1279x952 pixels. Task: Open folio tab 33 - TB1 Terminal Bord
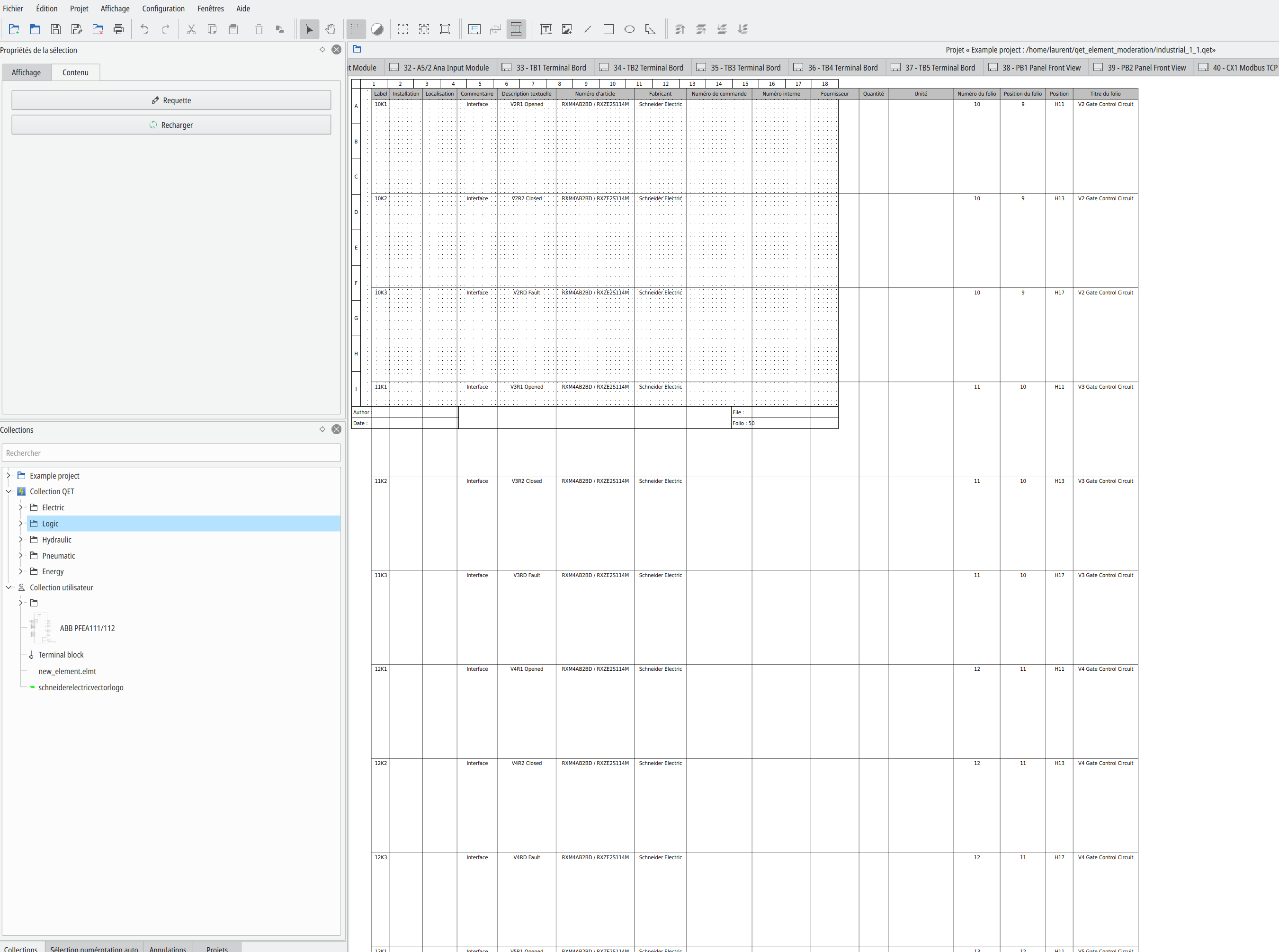544,67
